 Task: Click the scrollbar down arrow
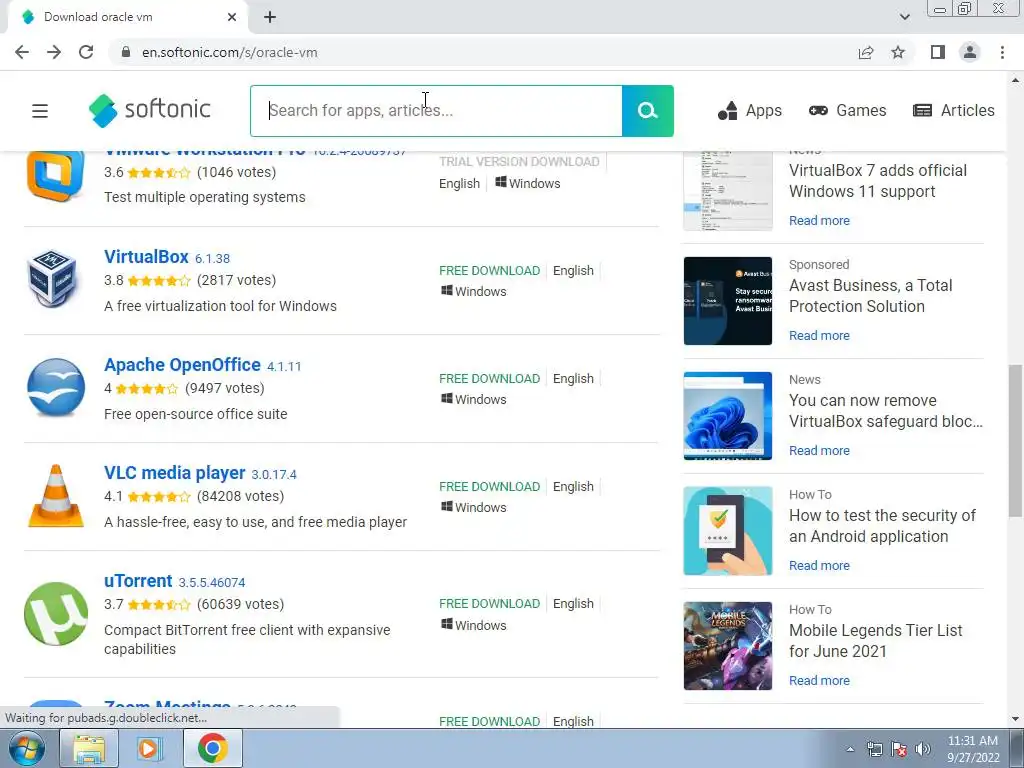click(x=1015, y=719)
